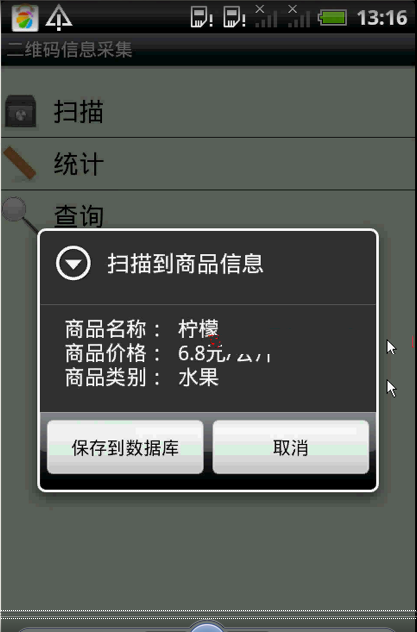Click the 取消 button
417x632 pixels.
click(290, 447)
